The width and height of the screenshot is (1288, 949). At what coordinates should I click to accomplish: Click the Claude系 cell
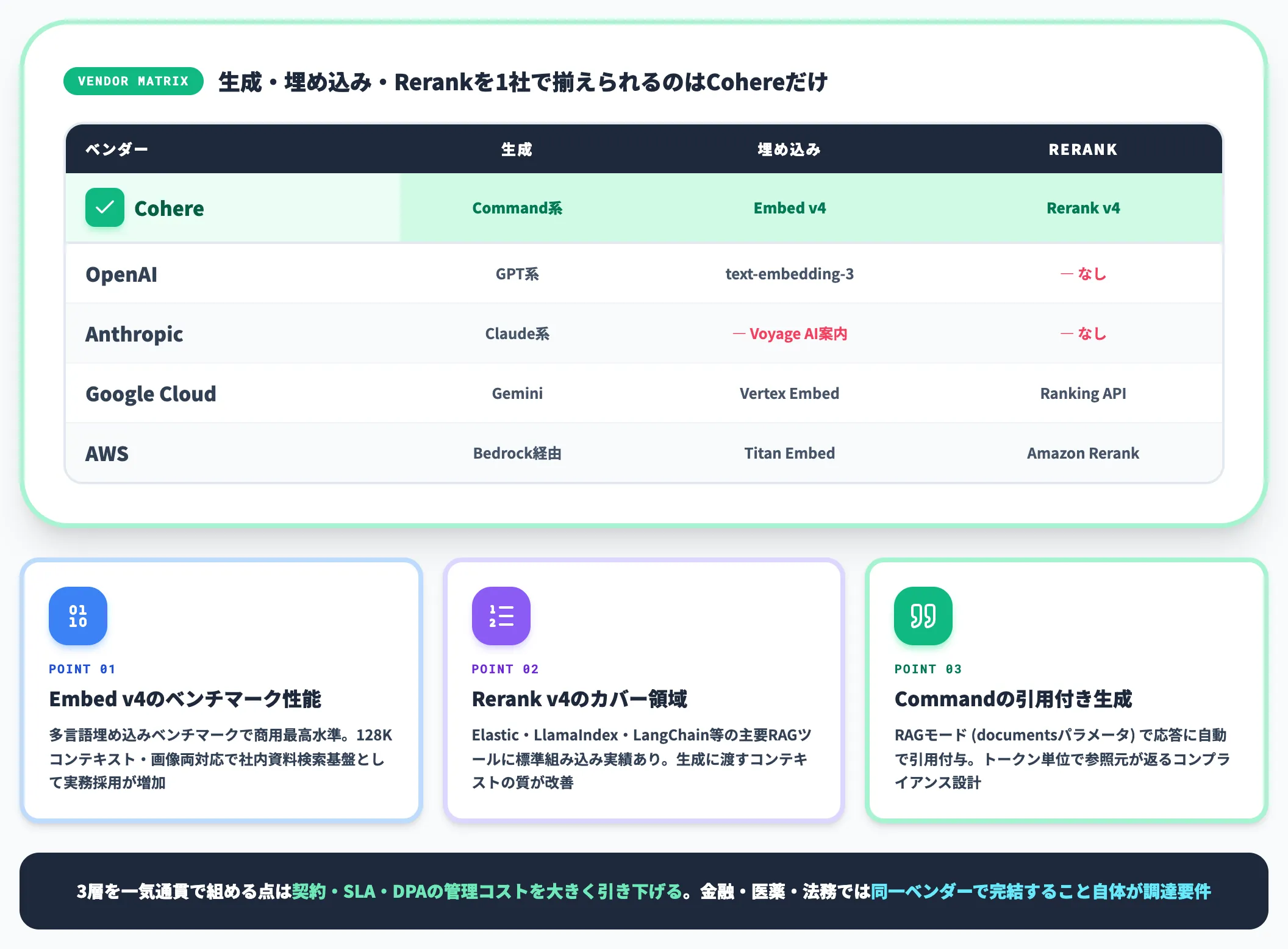point(517,334)
